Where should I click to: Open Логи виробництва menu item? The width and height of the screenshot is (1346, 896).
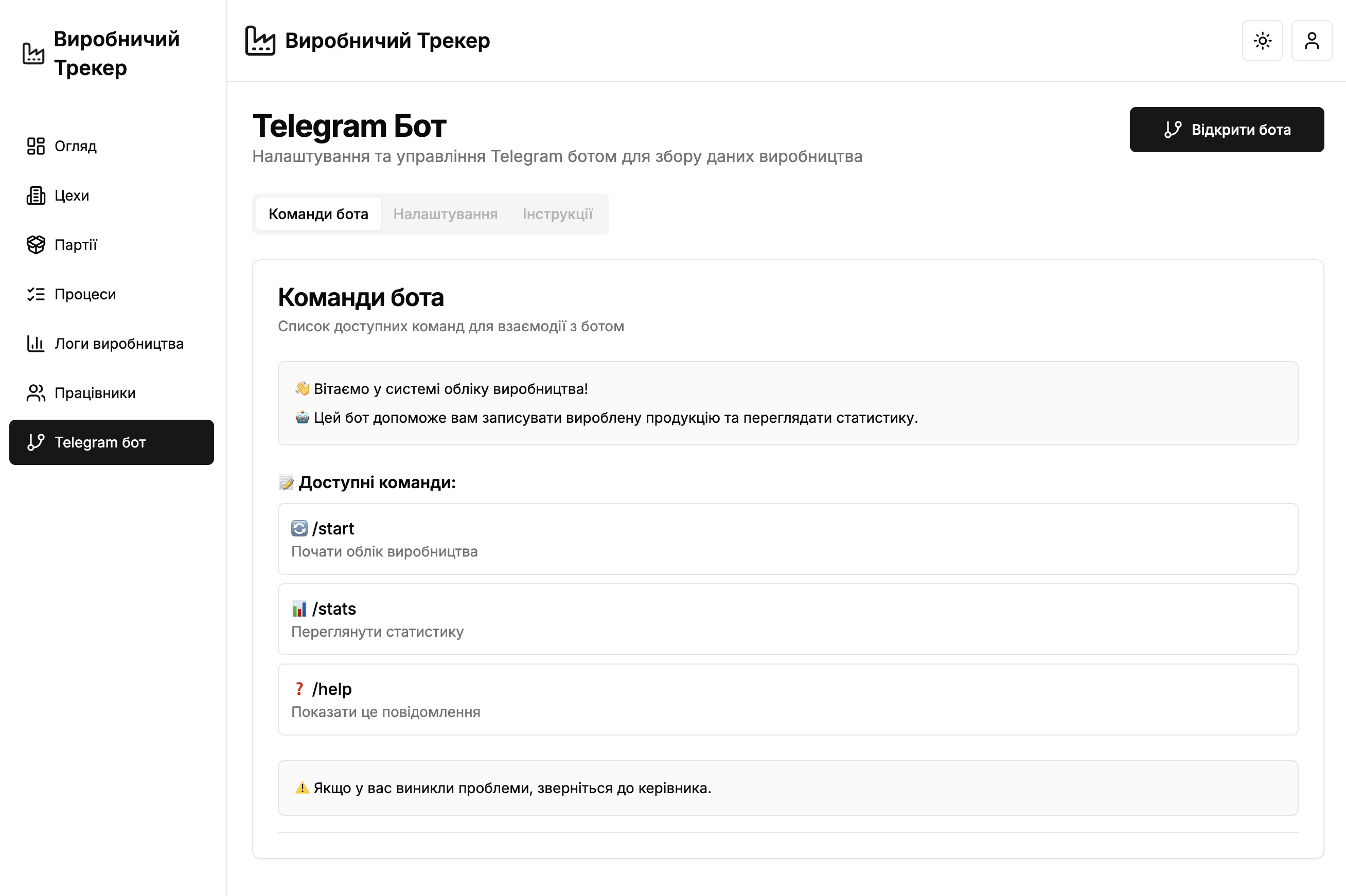(119, 344)
